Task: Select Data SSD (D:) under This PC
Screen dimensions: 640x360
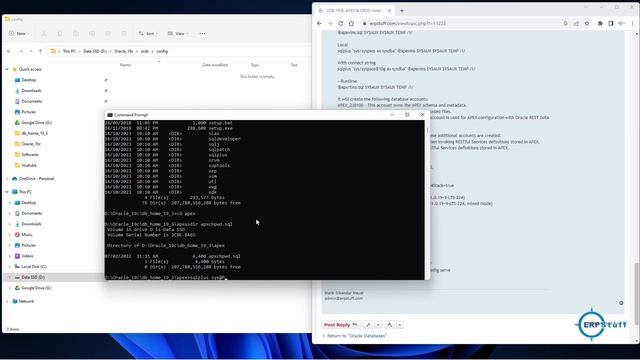Action: pos(33,277)
